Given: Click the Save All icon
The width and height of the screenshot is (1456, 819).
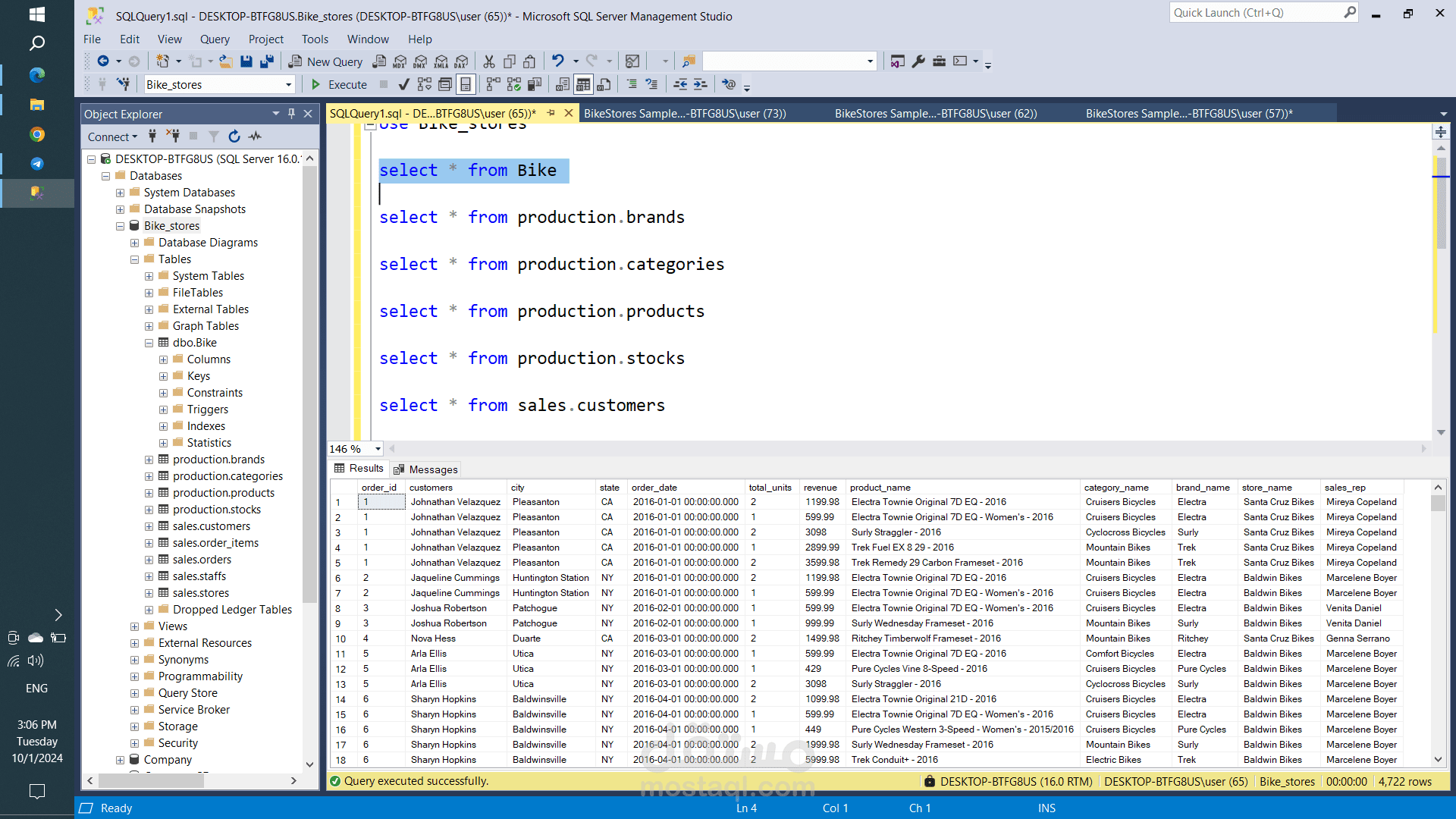Looking at the screenshot, I should coord(266,61).
